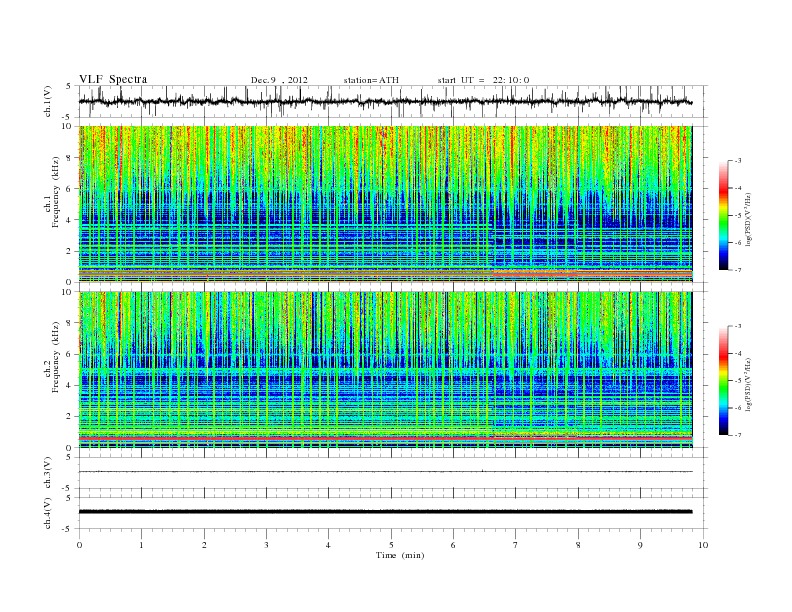Click the 'station=ATH' label
This screenshot has width=792, height=612.
(x=371, y=80)
